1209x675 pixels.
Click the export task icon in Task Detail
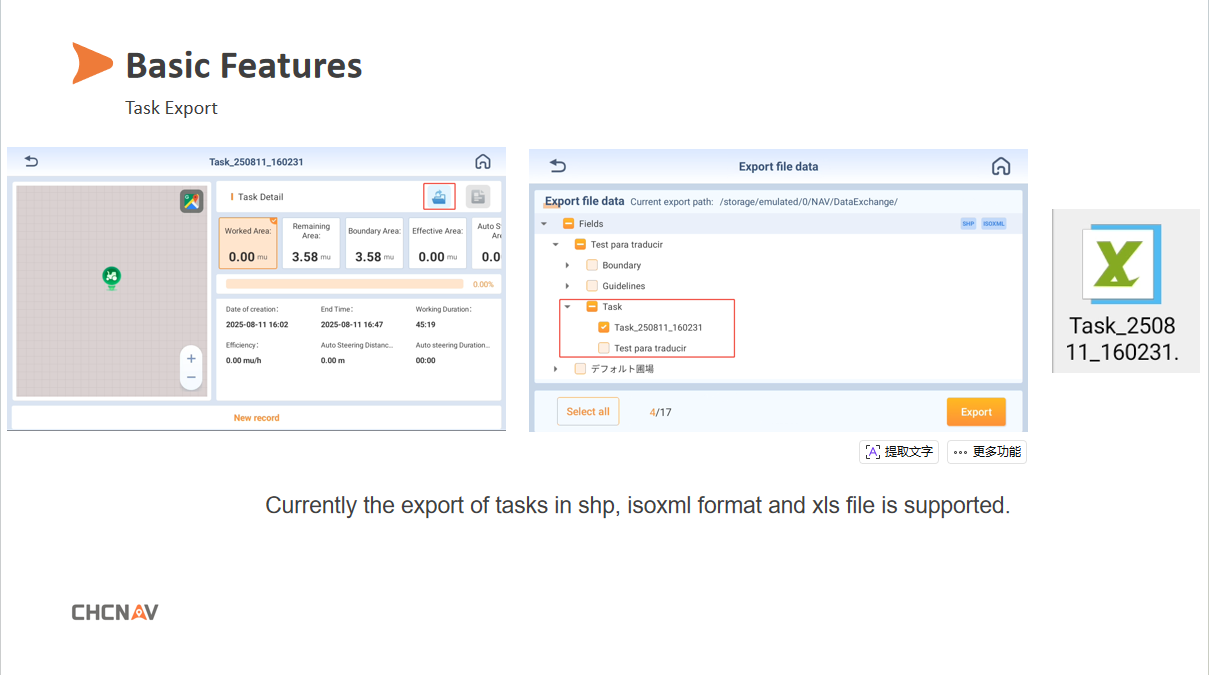(x=439, y=197)
